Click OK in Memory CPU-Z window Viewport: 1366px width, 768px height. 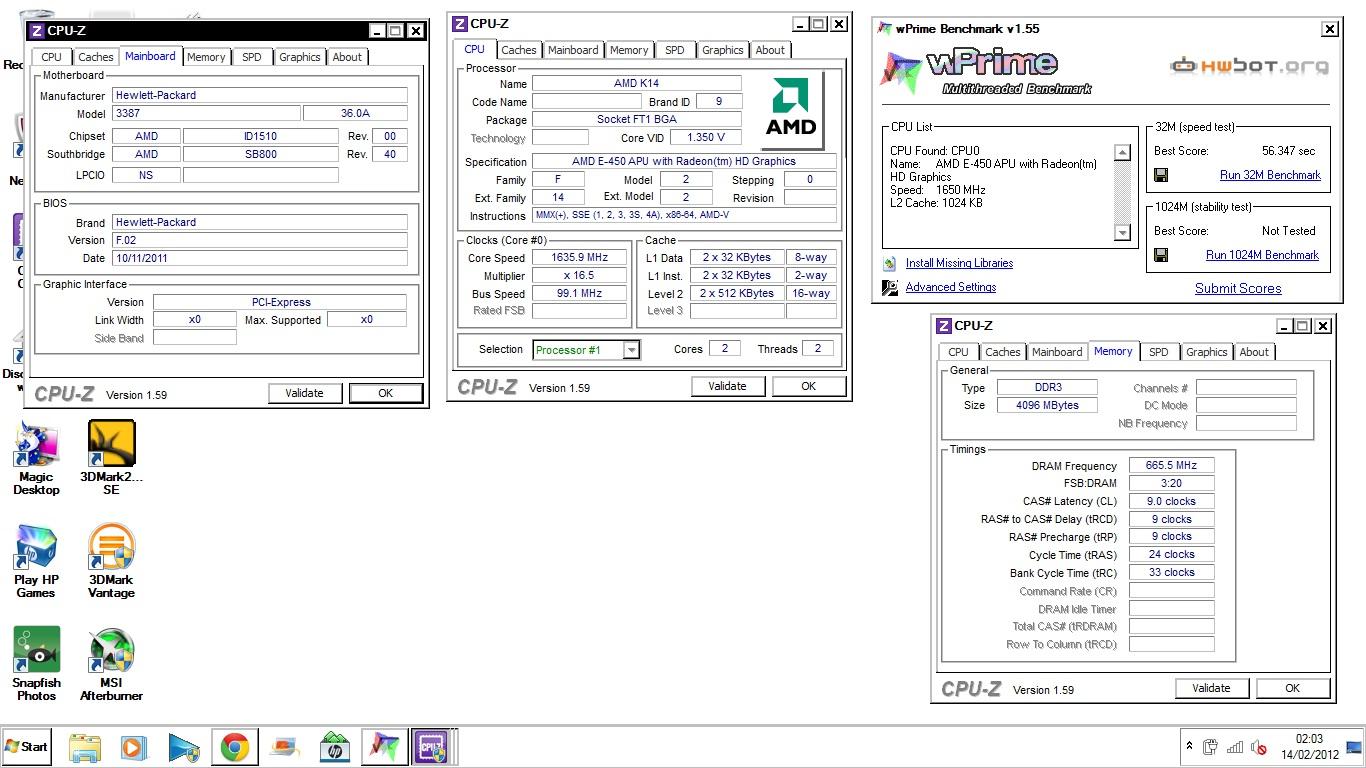coord(1293,688)
